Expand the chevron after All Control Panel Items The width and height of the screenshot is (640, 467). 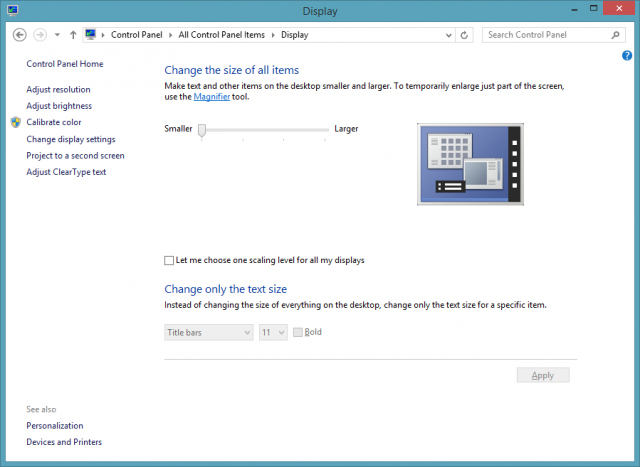273,35
